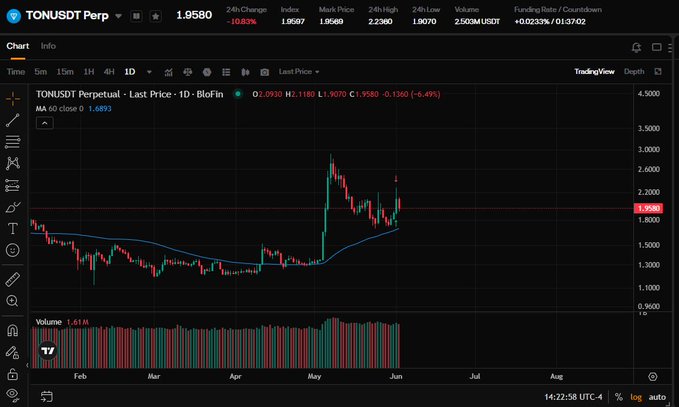Select the Time chart option
The width and height of the screenshot is (679, 407).
16,72
